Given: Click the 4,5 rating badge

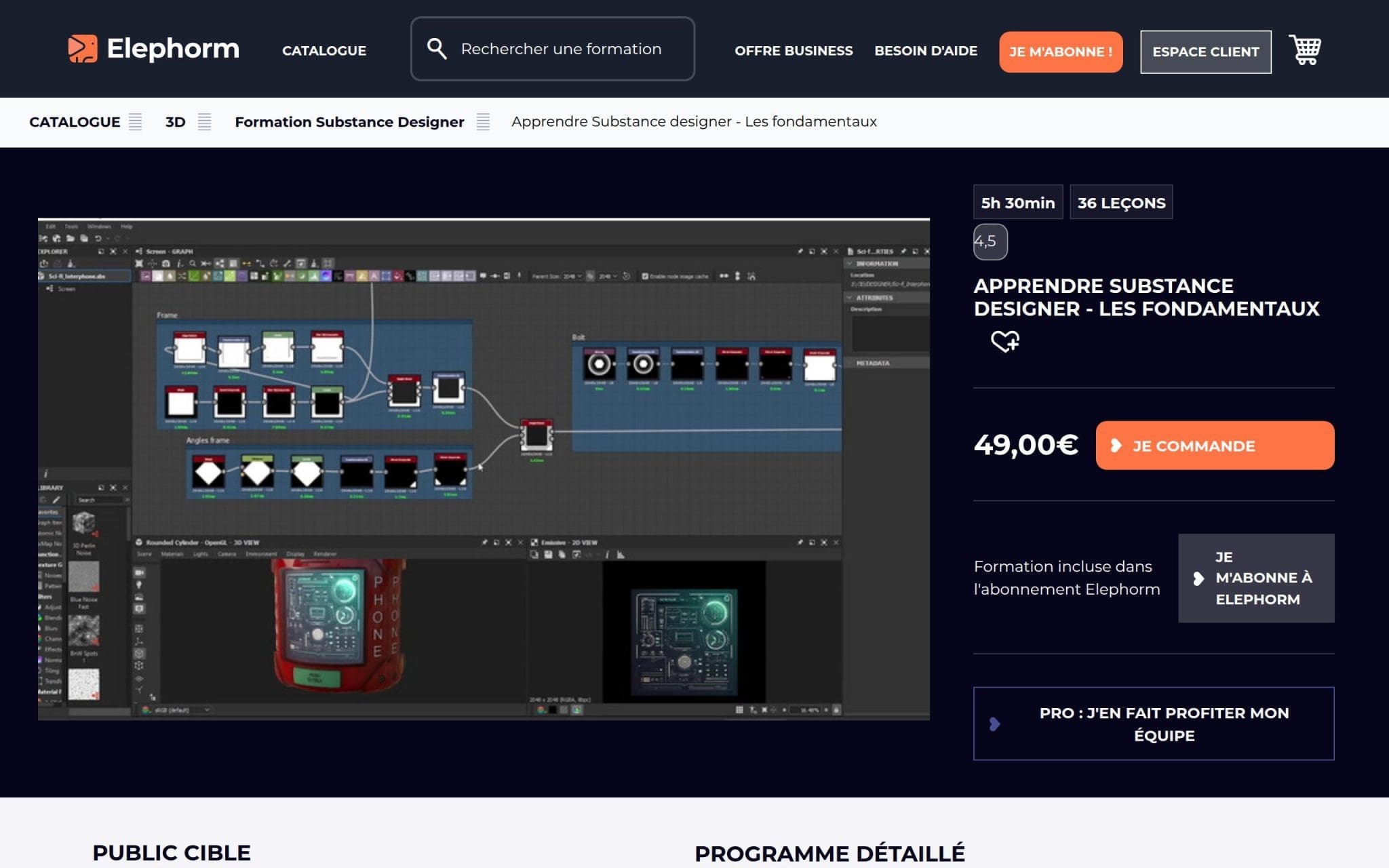Looking at the screenshot, I should point(990,241).
